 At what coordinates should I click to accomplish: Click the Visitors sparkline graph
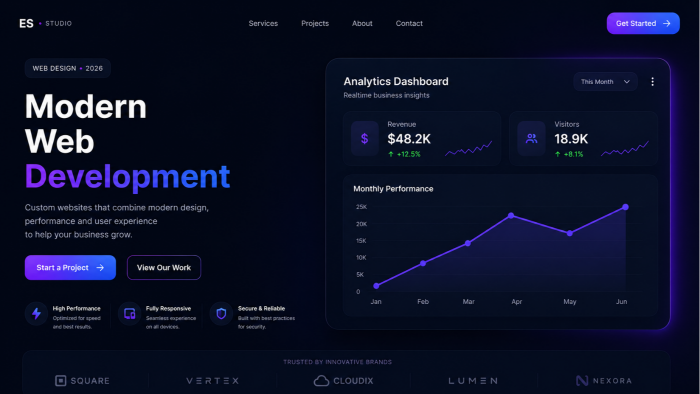pos(625,149)
